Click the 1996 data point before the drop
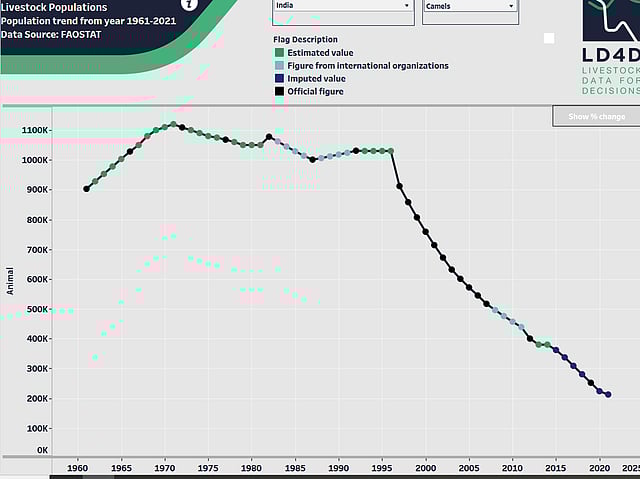This screenshot has height=479, width=640. 391,151
